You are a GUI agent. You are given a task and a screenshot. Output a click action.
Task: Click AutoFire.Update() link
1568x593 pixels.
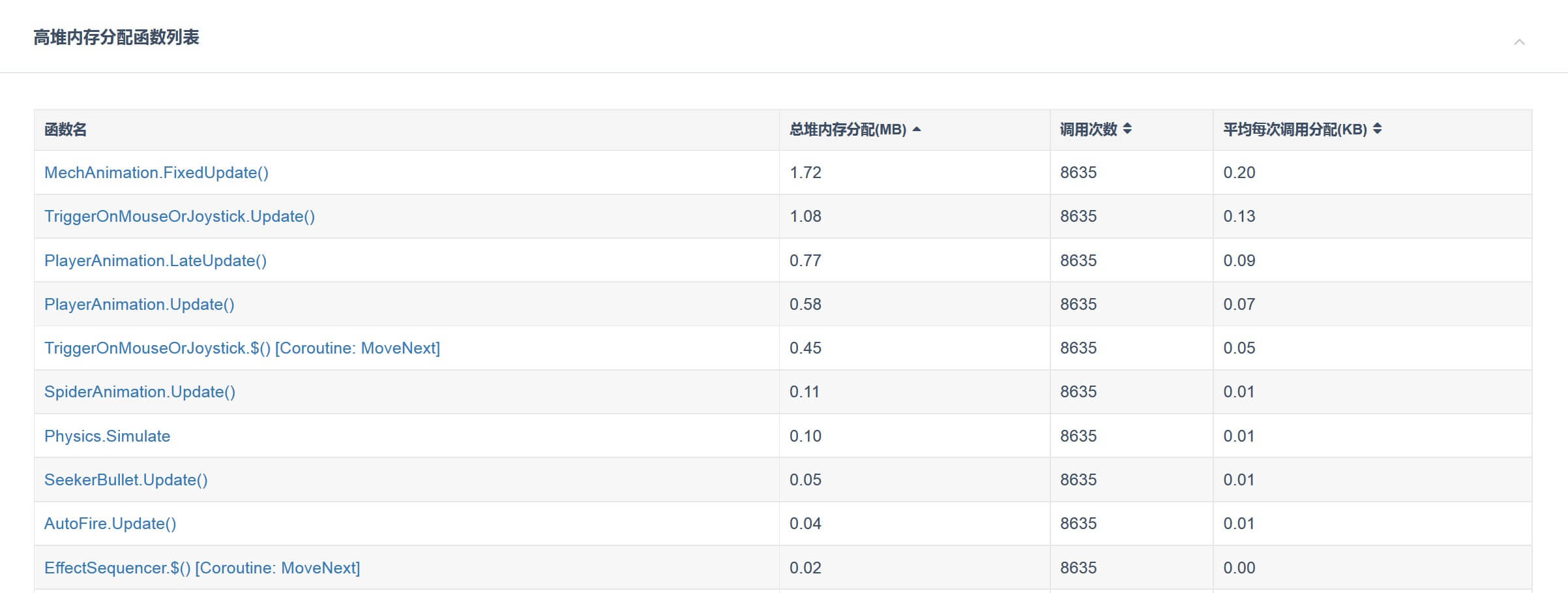point(110,524)
